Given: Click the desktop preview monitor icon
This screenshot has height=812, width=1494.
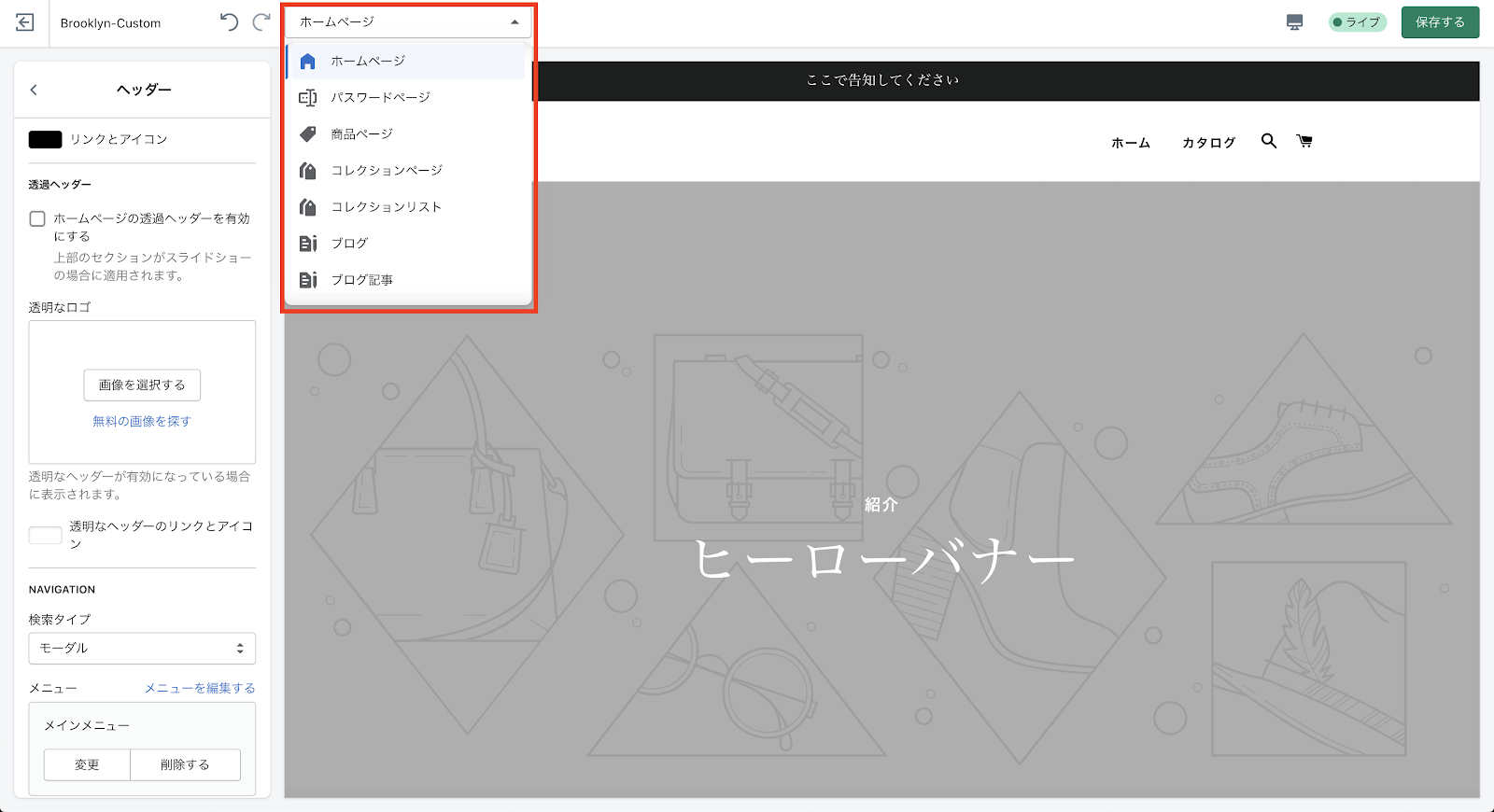Looking at the screenshot, I should coord(1294,22).
